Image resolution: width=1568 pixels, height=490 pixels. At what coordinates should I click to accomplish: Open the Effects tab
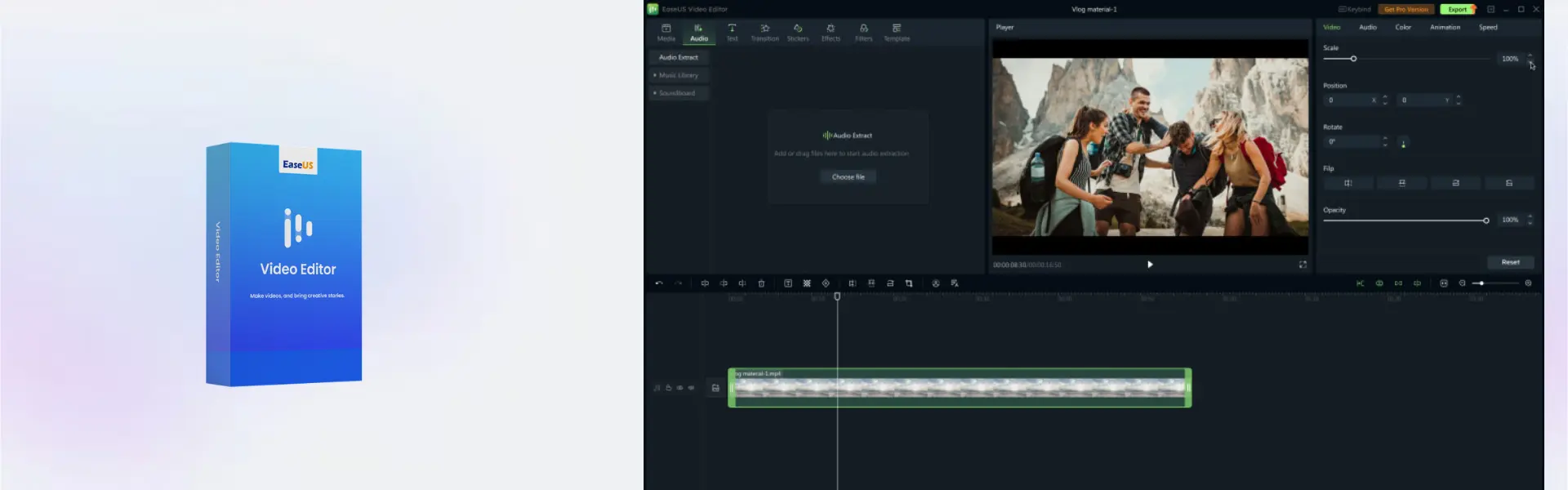[x=831, y=33]
